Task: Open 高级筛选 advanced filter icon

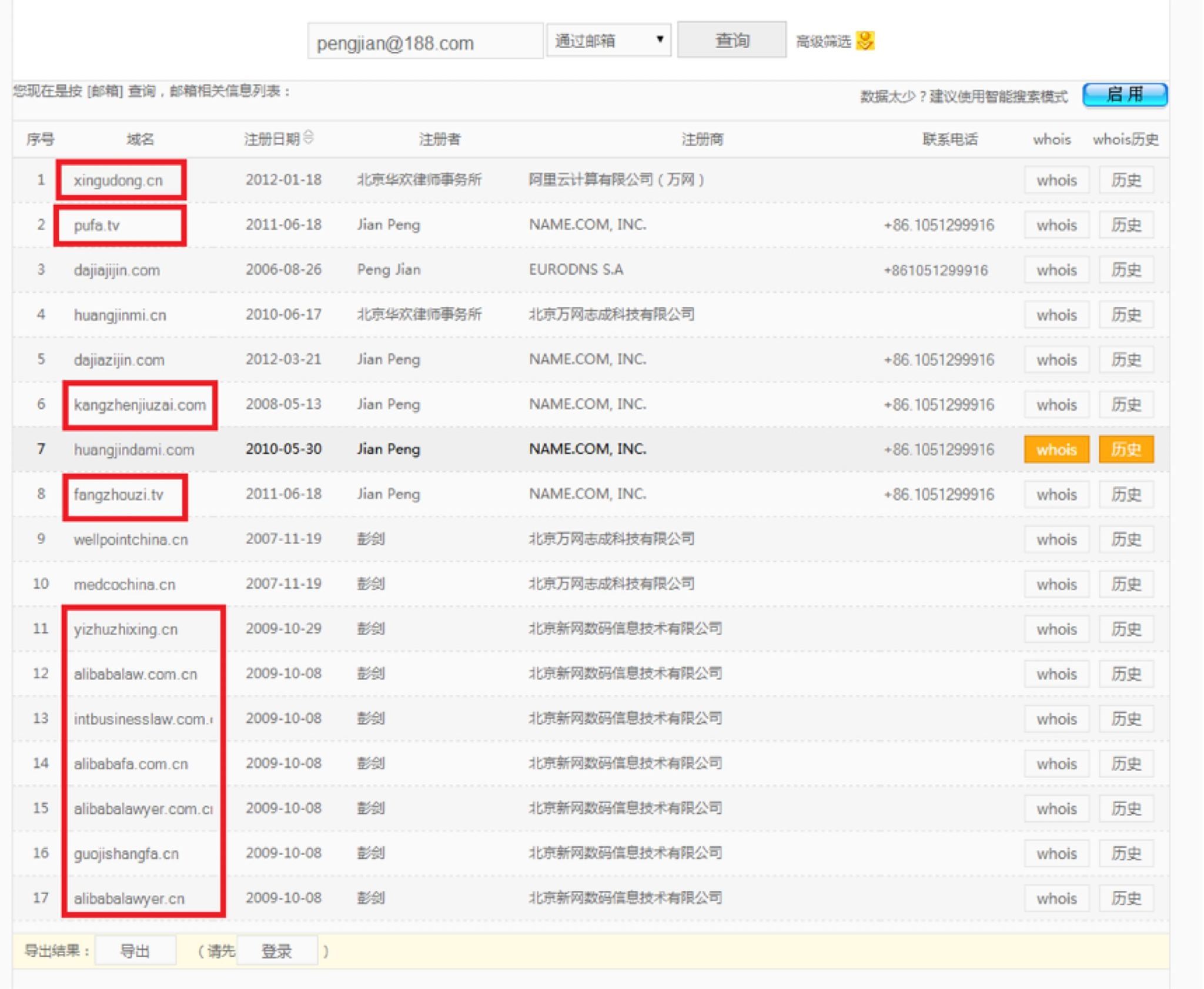Action: tap(865, 41)
